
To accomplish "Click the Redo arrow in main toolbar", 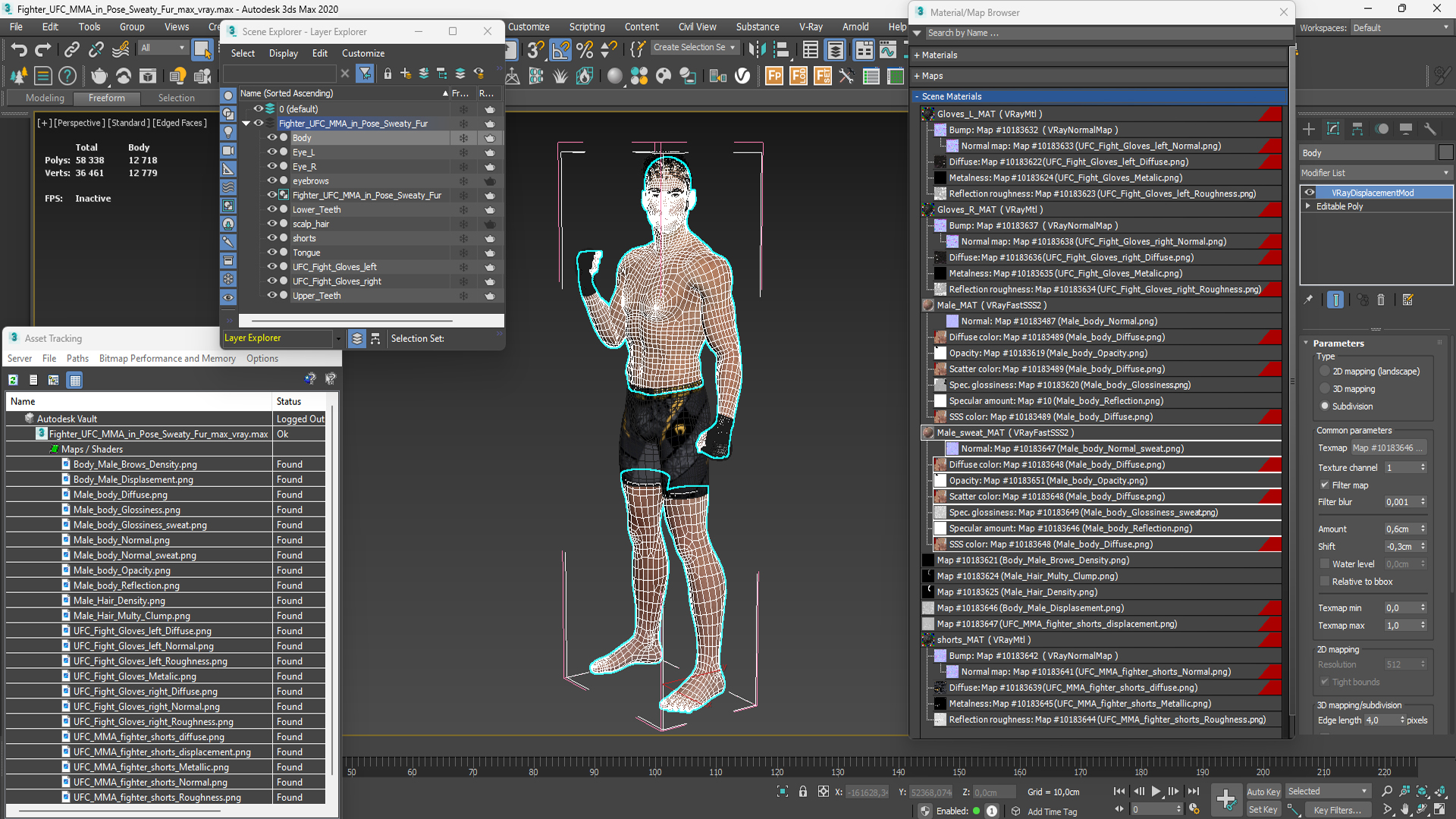I will (43, 50).
